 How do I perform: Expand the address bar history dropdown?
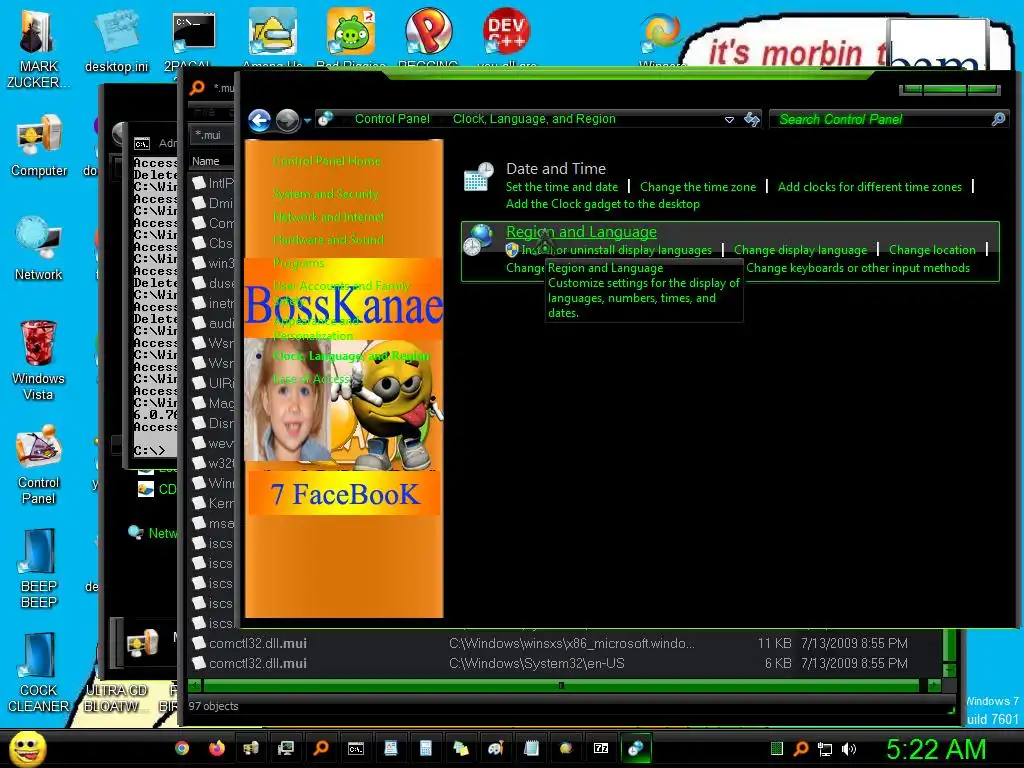click(x=729, y=120)
